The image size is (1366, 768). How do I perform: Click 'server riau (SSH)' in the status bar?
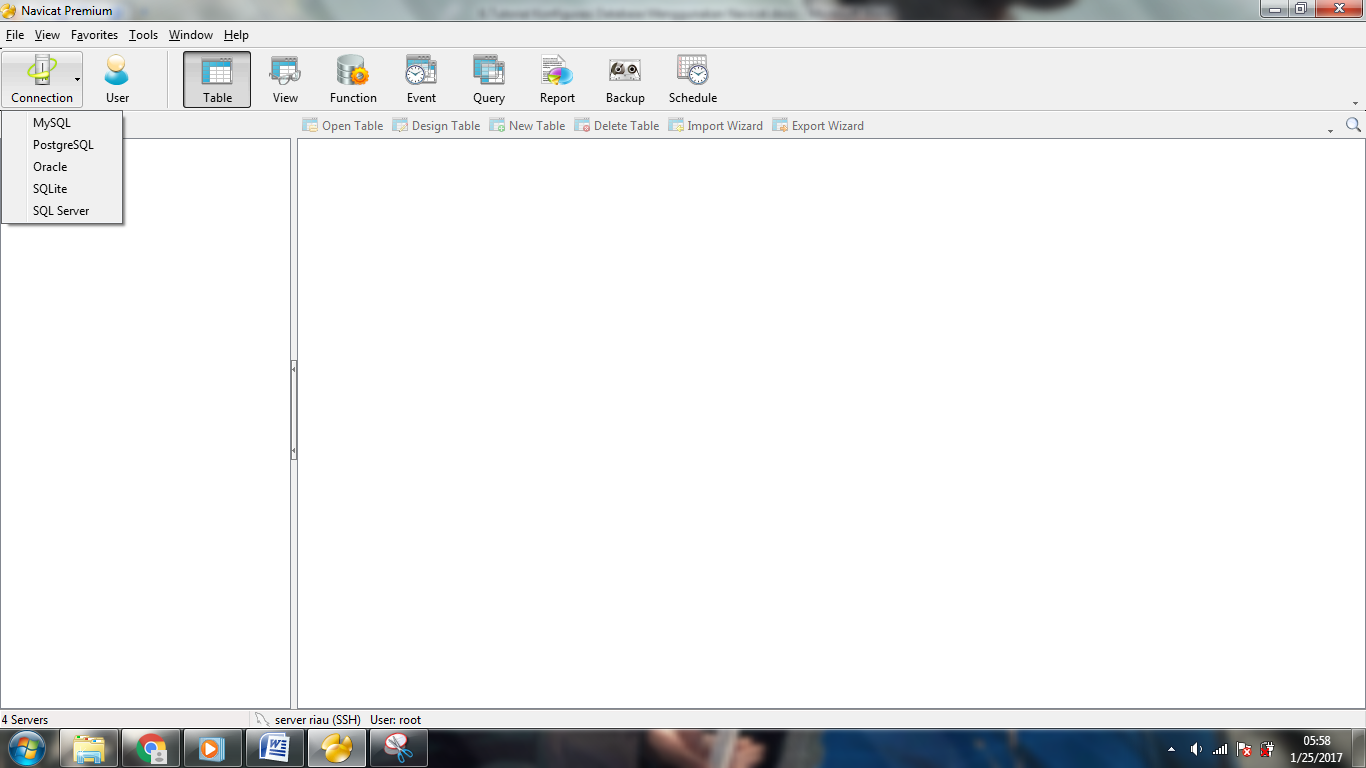317,720
